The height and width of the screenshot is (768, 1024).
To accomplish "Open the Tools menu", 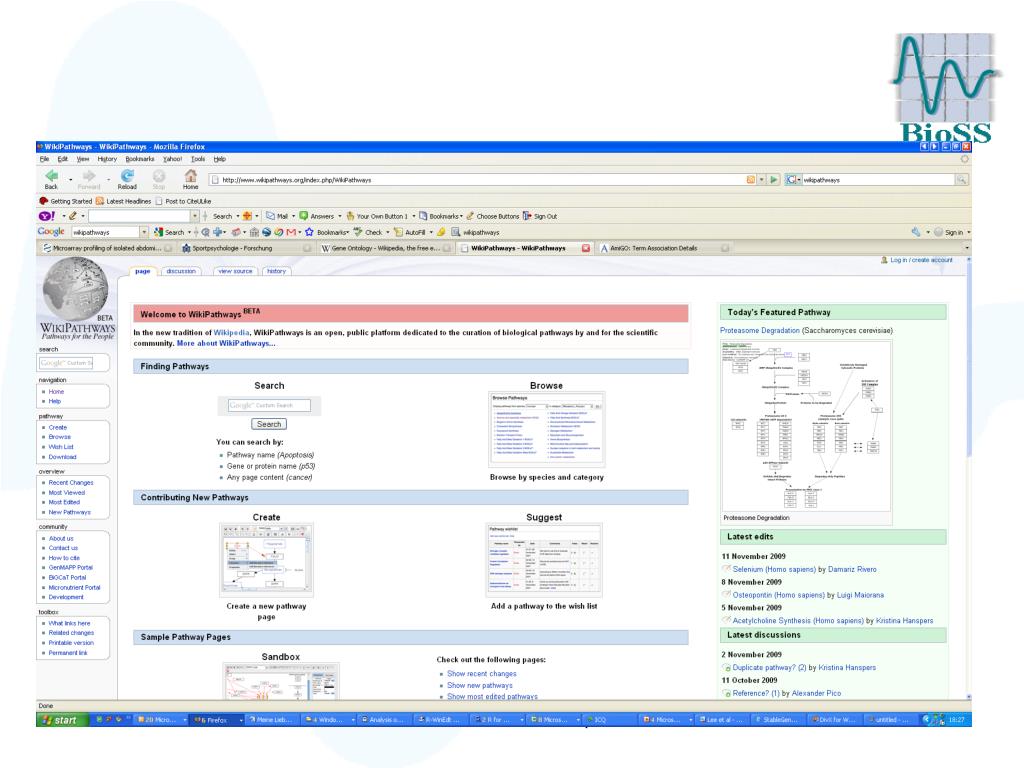I will [x=198, y=159].
